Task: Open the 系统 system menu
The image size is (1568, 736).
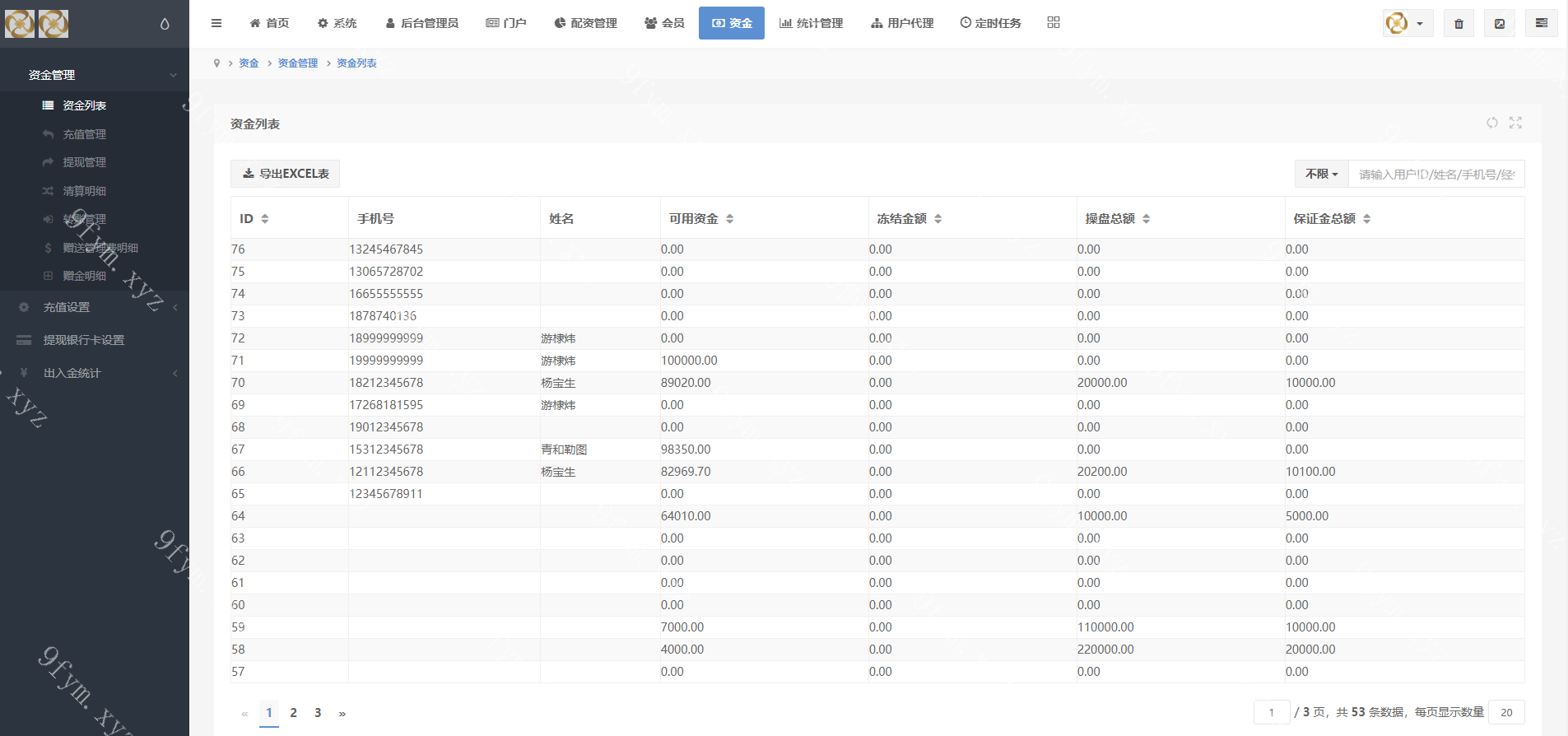Action: coord(337,23)
